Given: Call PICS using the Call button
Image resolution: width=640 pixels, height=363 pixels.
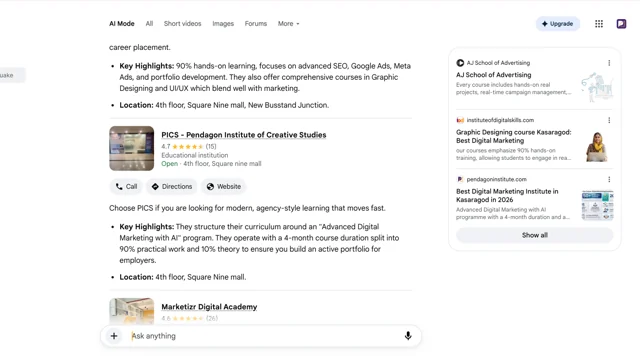Looking at the screenshot, I should (126, 187).
